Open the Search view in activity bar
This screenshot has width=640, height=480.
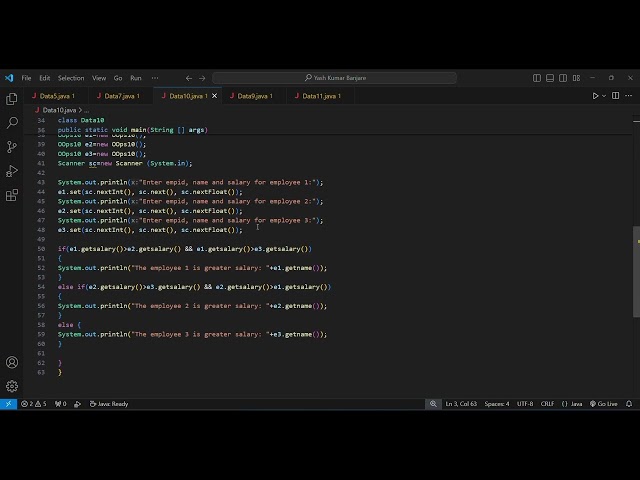(x=12, y=122)
